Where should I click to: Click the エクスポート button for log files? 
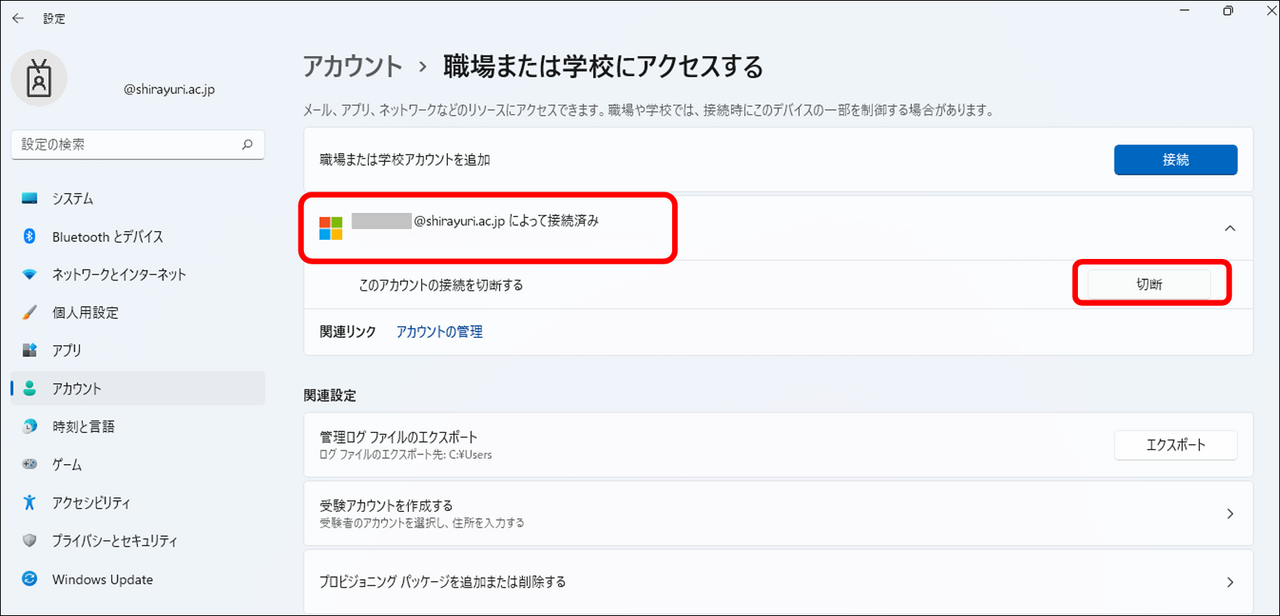[1175, 445]
